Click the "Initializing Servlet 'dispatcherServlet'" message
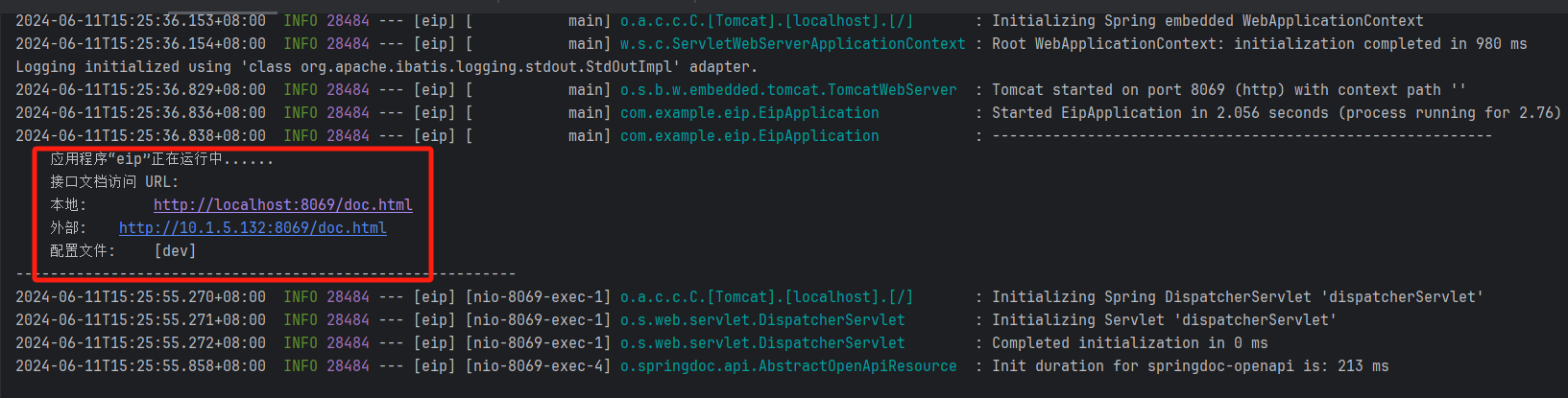This screenshot has width=1568, height=398. [x=1164, y=320]
